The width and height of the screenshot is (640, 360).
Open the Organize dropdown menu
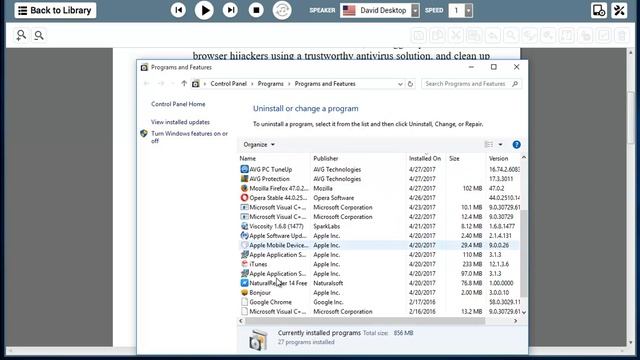click(259, 144)
